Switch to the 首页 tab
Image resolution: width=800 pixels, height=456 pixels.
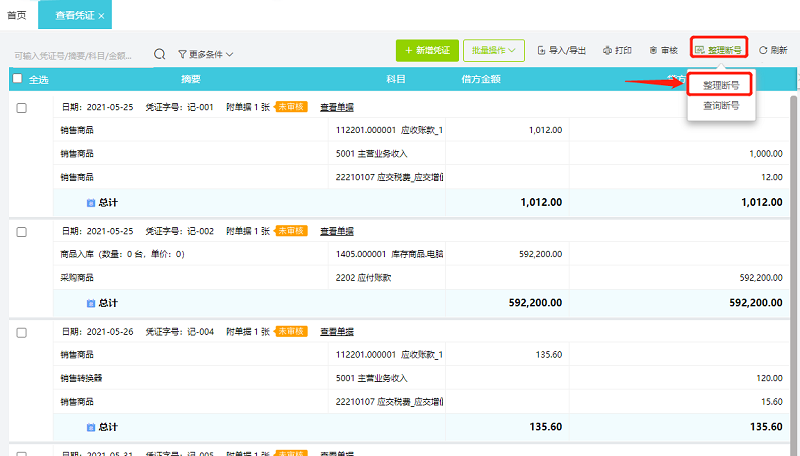[x=17, y=16]
